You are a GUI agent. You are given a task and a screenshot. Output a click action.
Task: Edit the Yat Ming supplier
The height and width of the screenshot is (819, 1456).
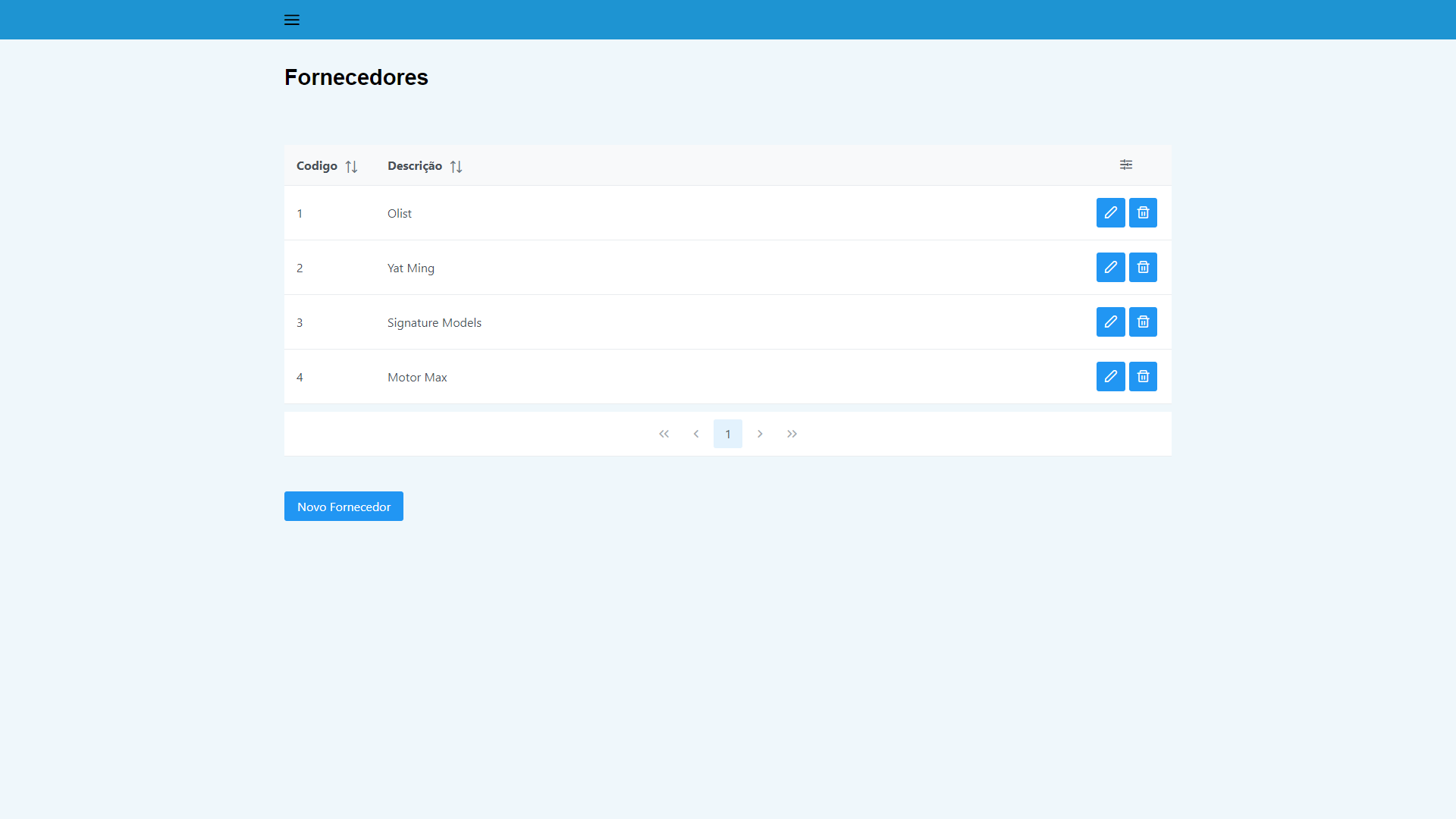(x=1110, y=268)
